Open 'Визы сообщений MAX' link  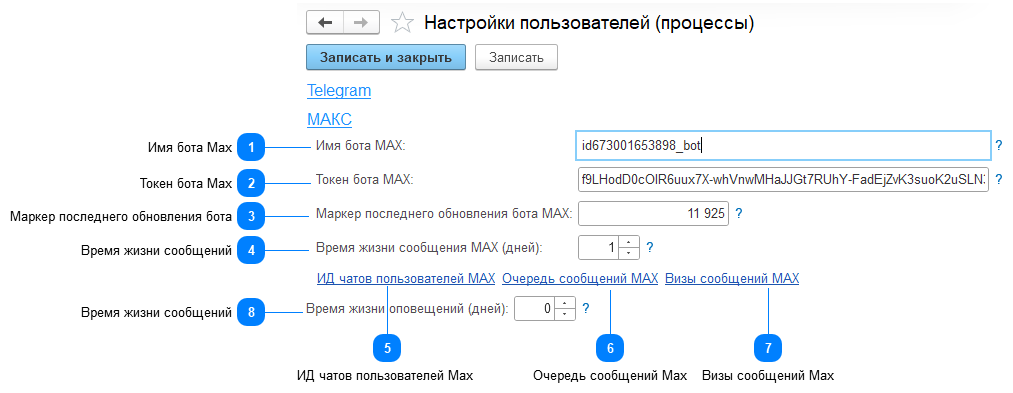[732, 279]
